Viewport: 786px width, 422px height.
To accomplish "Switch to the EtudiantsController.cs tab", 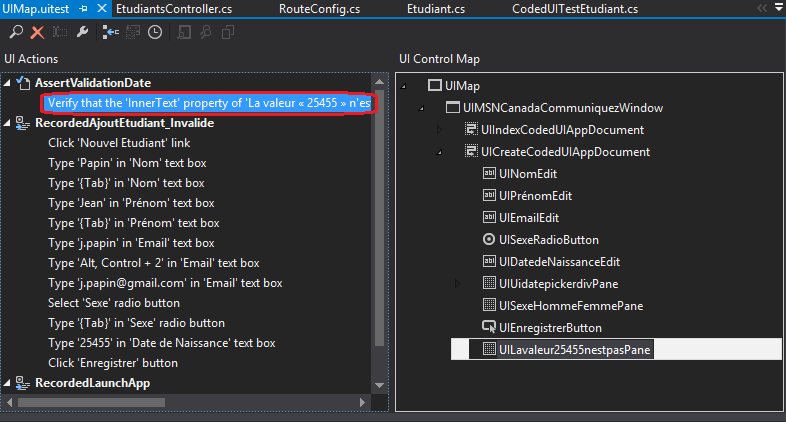I will (x=176, y=9).
